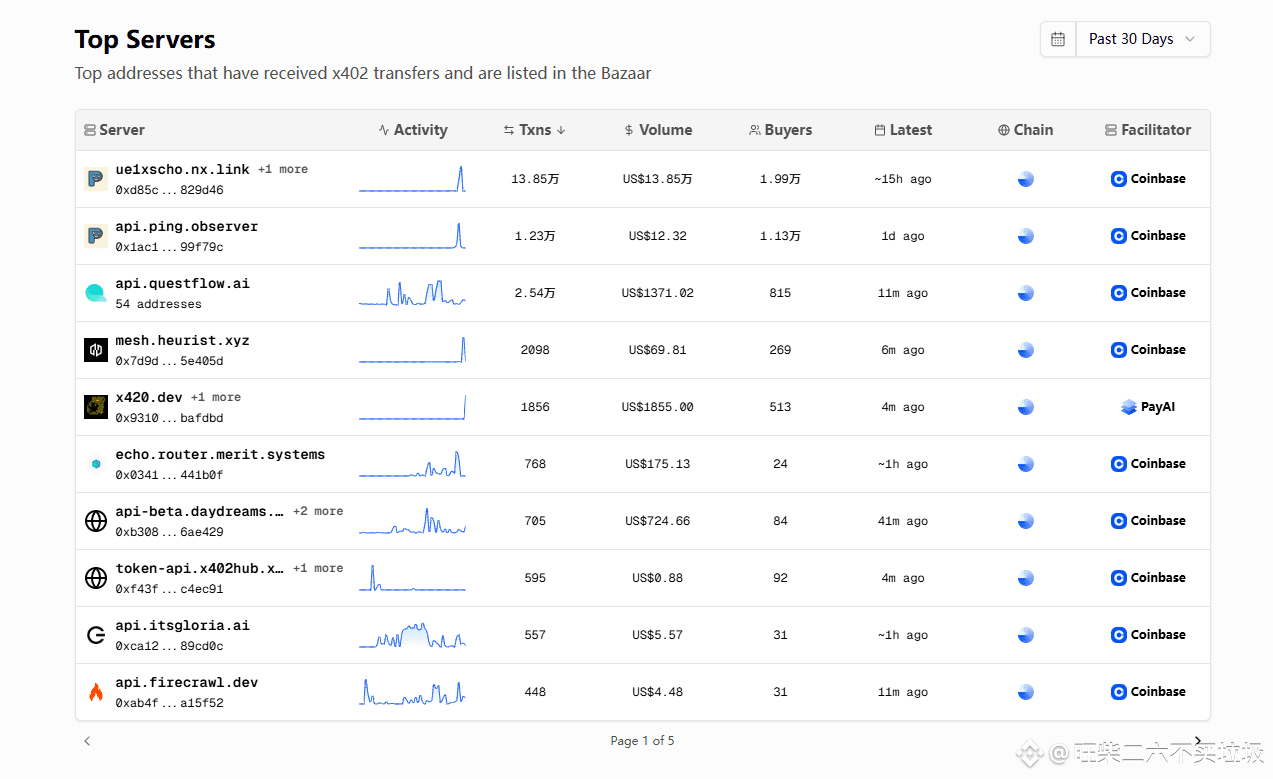Viewport: 1273px width, 779px height.
Task: Expand "+1 more" next to ue1xscho.nx.link
Action: click(283, 169)
